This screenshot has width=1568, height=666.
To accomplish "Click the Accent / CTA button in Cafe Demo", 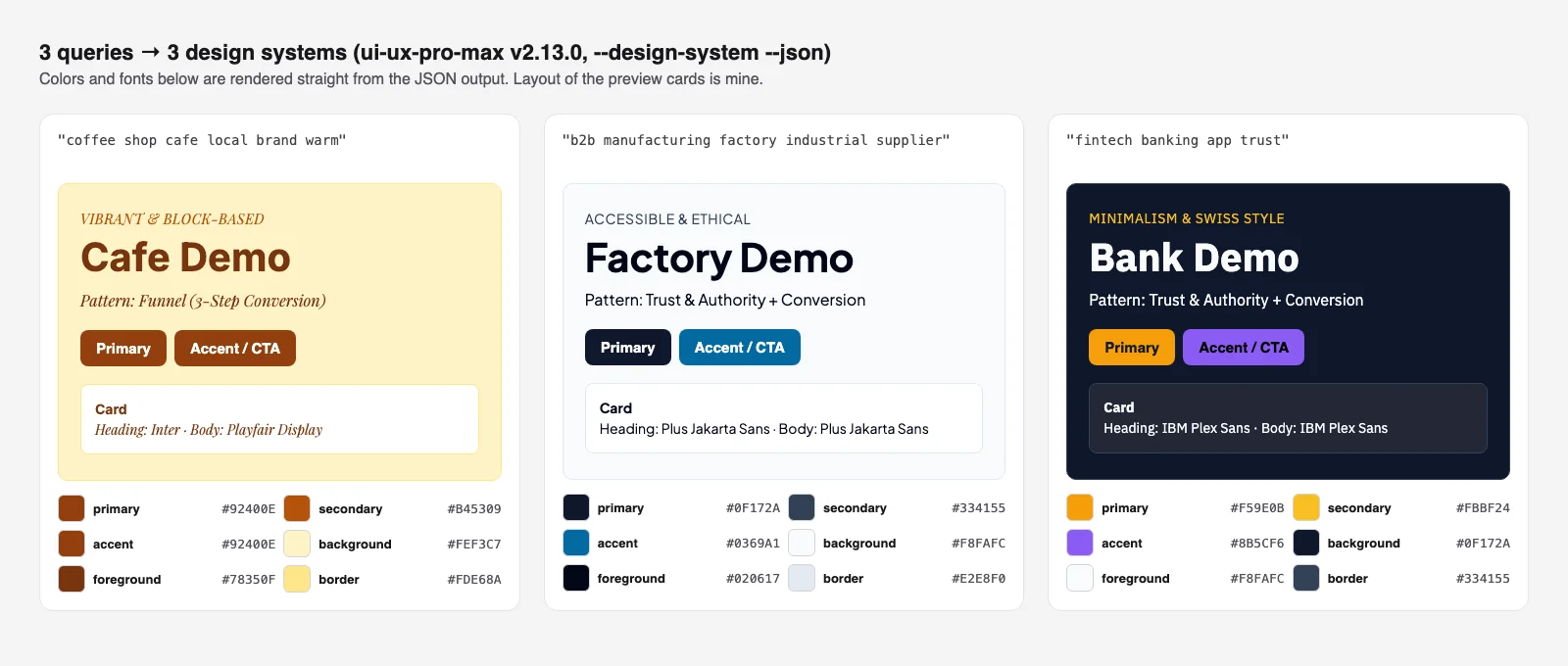I will (235, 349).
